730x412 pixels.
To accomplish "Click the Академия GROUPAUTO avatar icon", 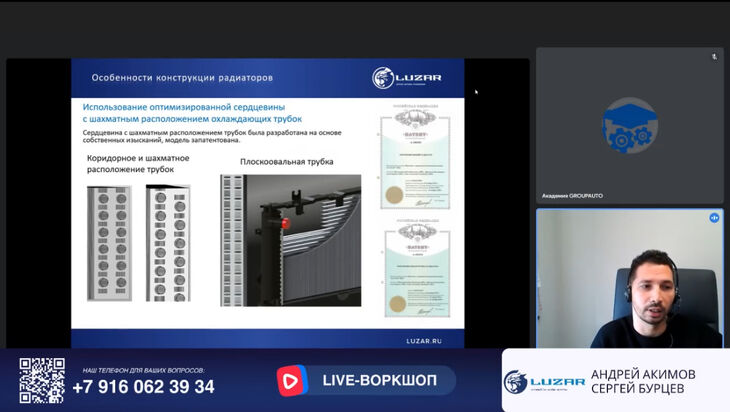I will pyautogui.click(x=629, y=125).
